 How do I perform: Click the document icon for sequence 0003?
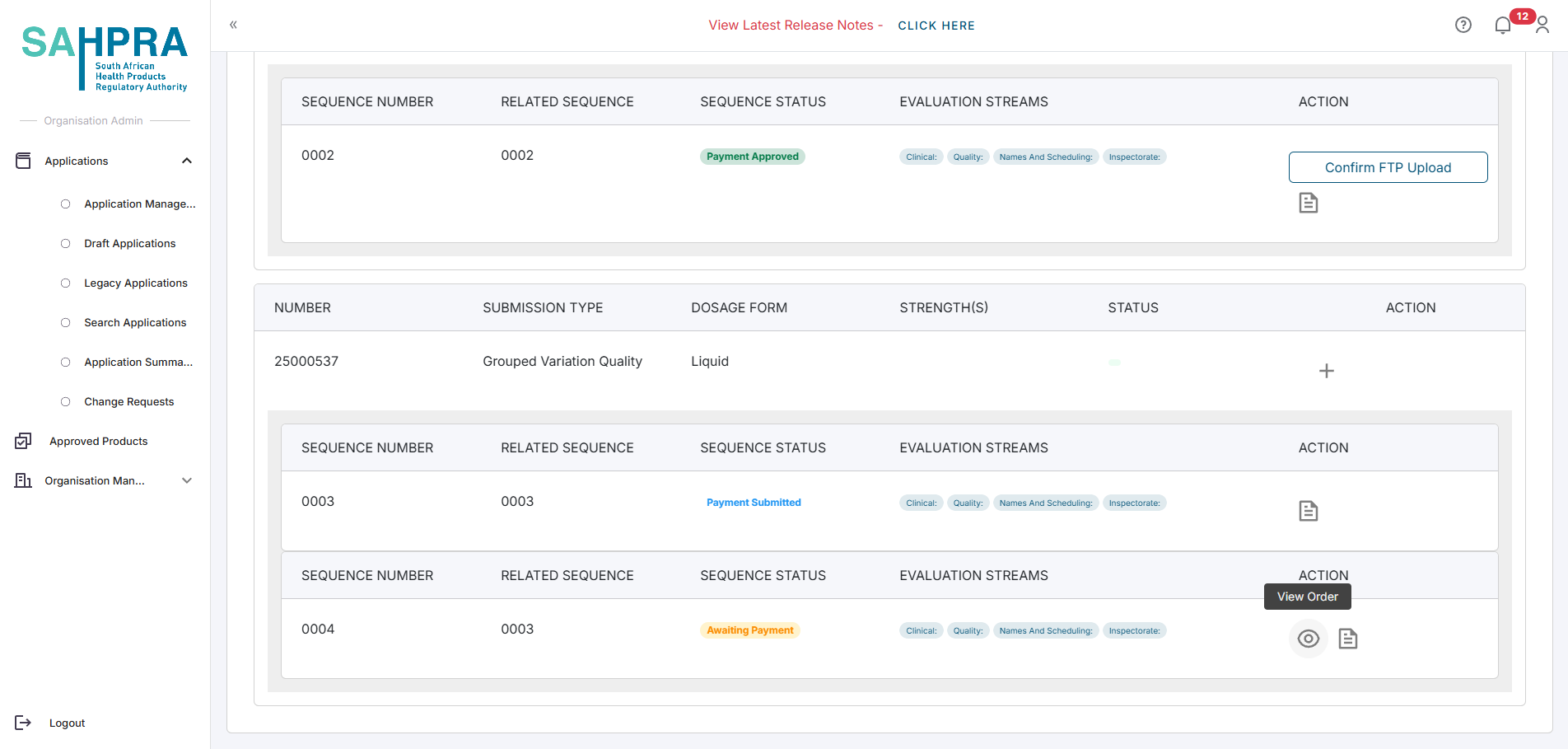click(x=1308, y=511)
